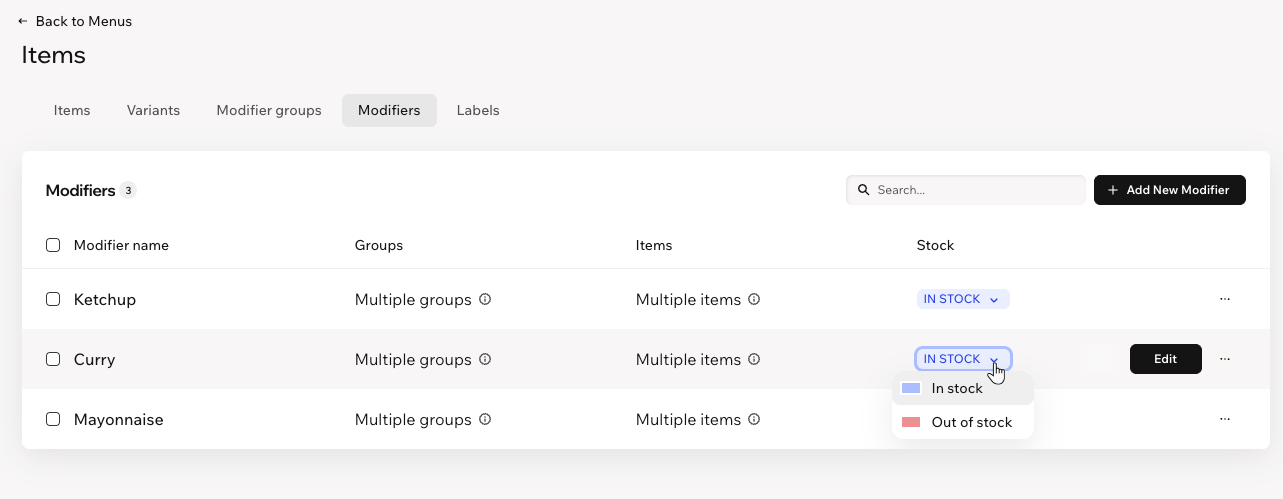Screen dimensions: 1283x499
Task: Check the Mayonnaise row checkbox
Action: coord(53,420)
